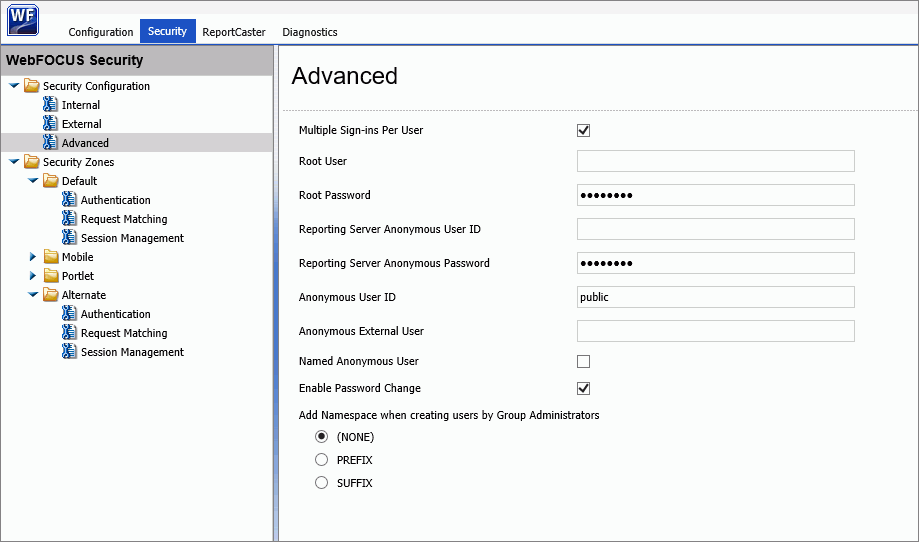Click the Security Configuration label
Viewport: 919px width, 542px height.
pyautogui.click(x=96, y=86)
